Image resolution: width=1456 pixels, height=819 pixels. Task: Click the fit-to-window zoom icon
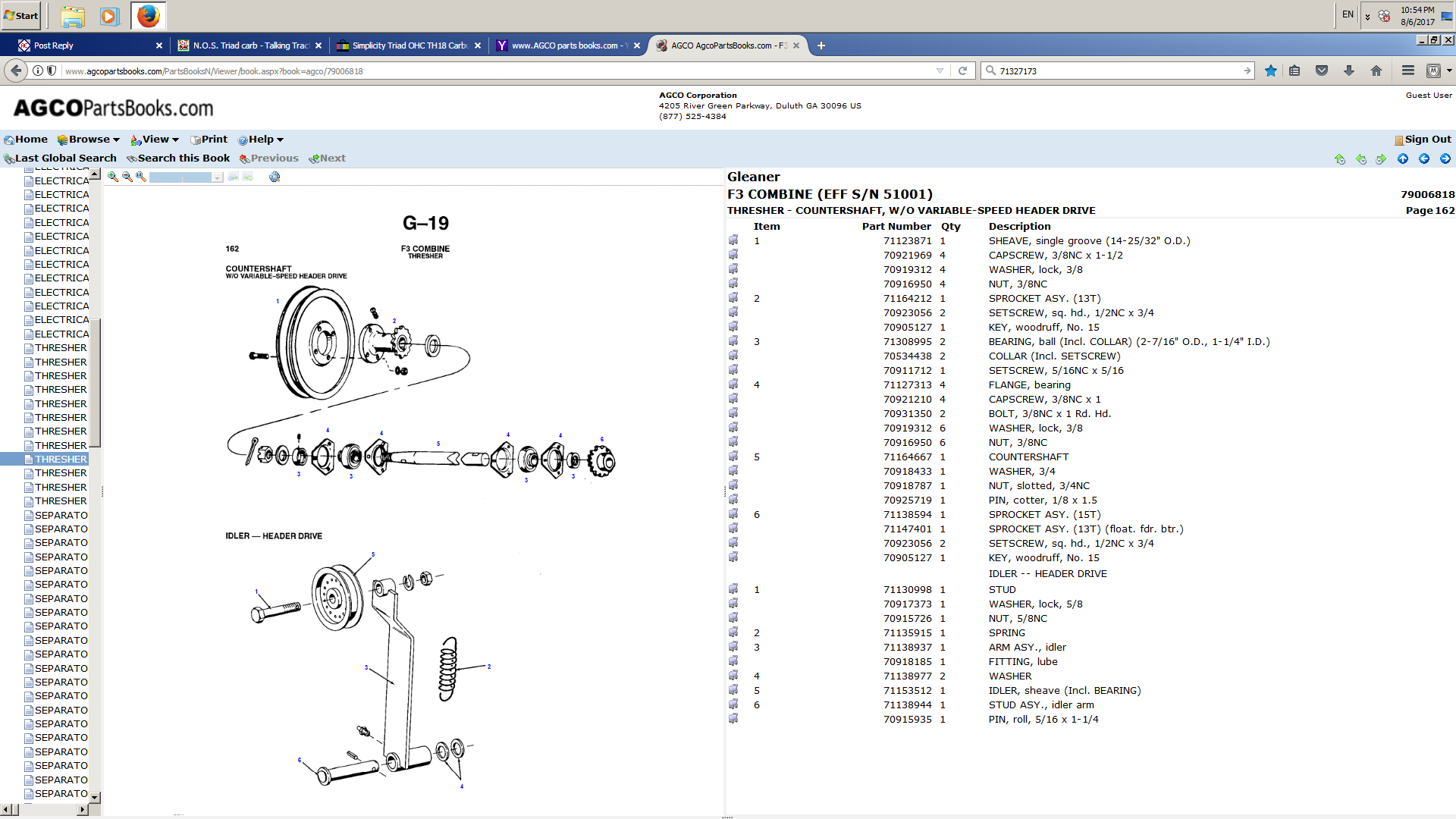coord(141,177)
